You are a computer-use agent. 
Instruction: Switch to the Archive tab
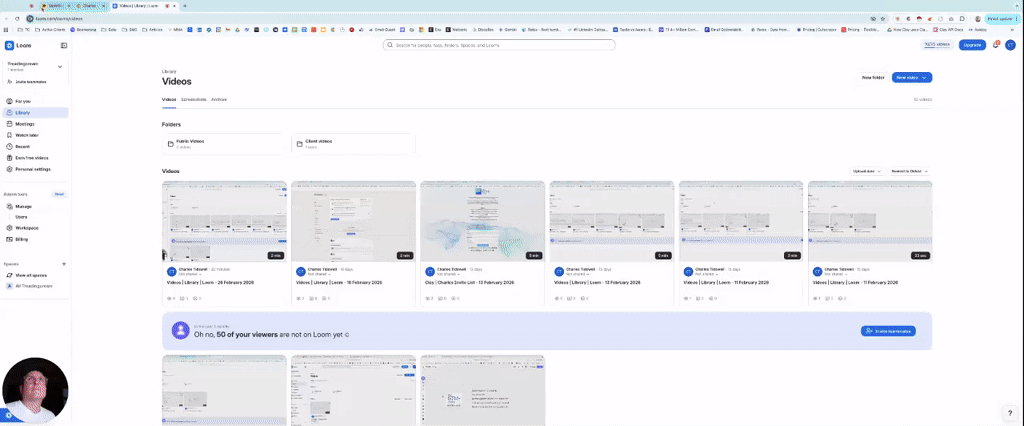(219, 99)
